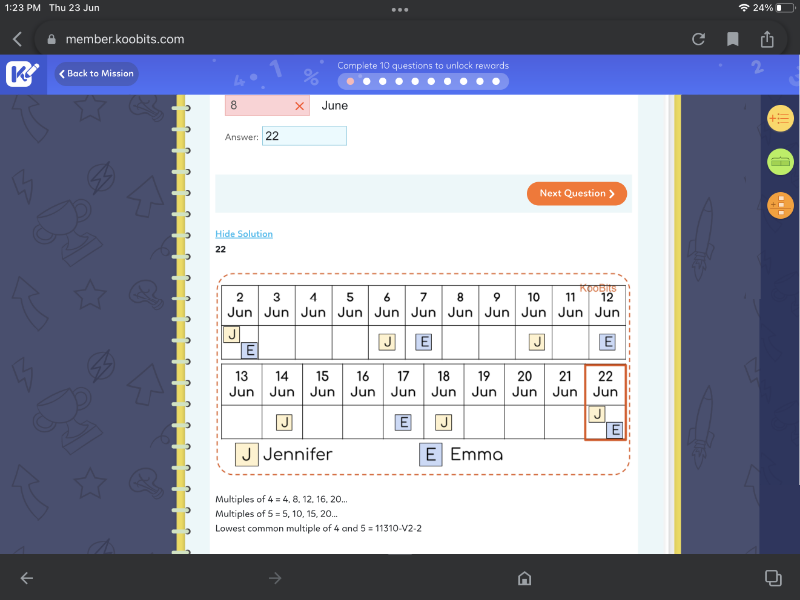The image size is (800, 600).
Task: Click the highlighted 22 Jun calendar cell
Action: 605,403
